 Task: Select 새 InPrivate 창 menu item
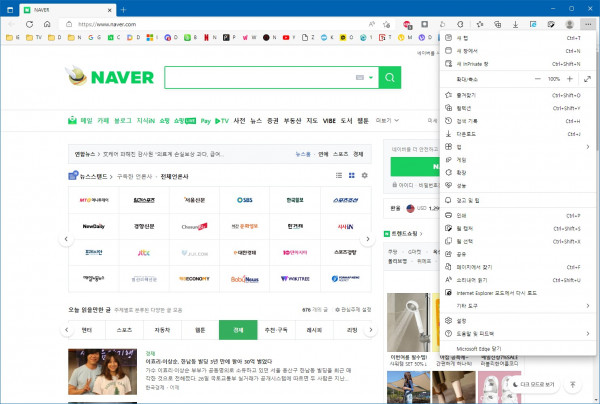517,64
